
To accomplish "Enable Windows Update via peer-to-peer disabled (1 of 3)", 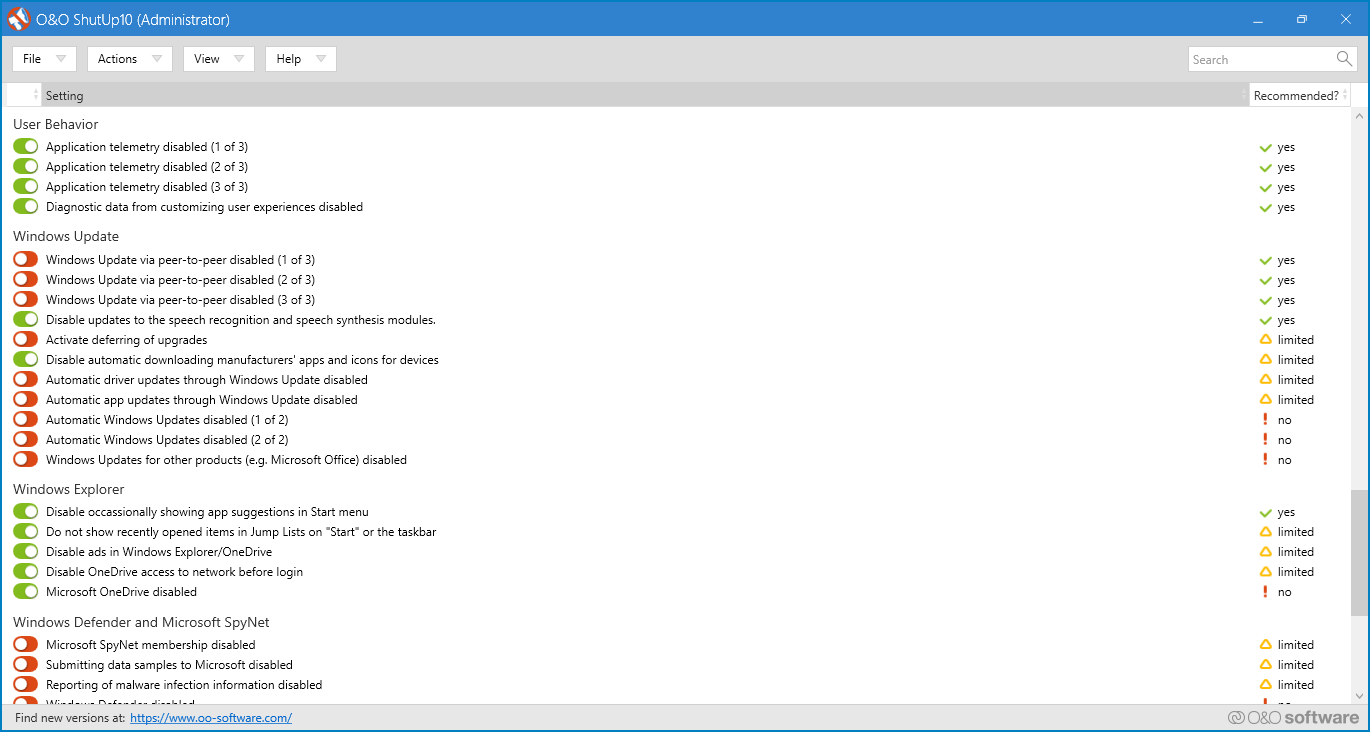I will [26, 260].
